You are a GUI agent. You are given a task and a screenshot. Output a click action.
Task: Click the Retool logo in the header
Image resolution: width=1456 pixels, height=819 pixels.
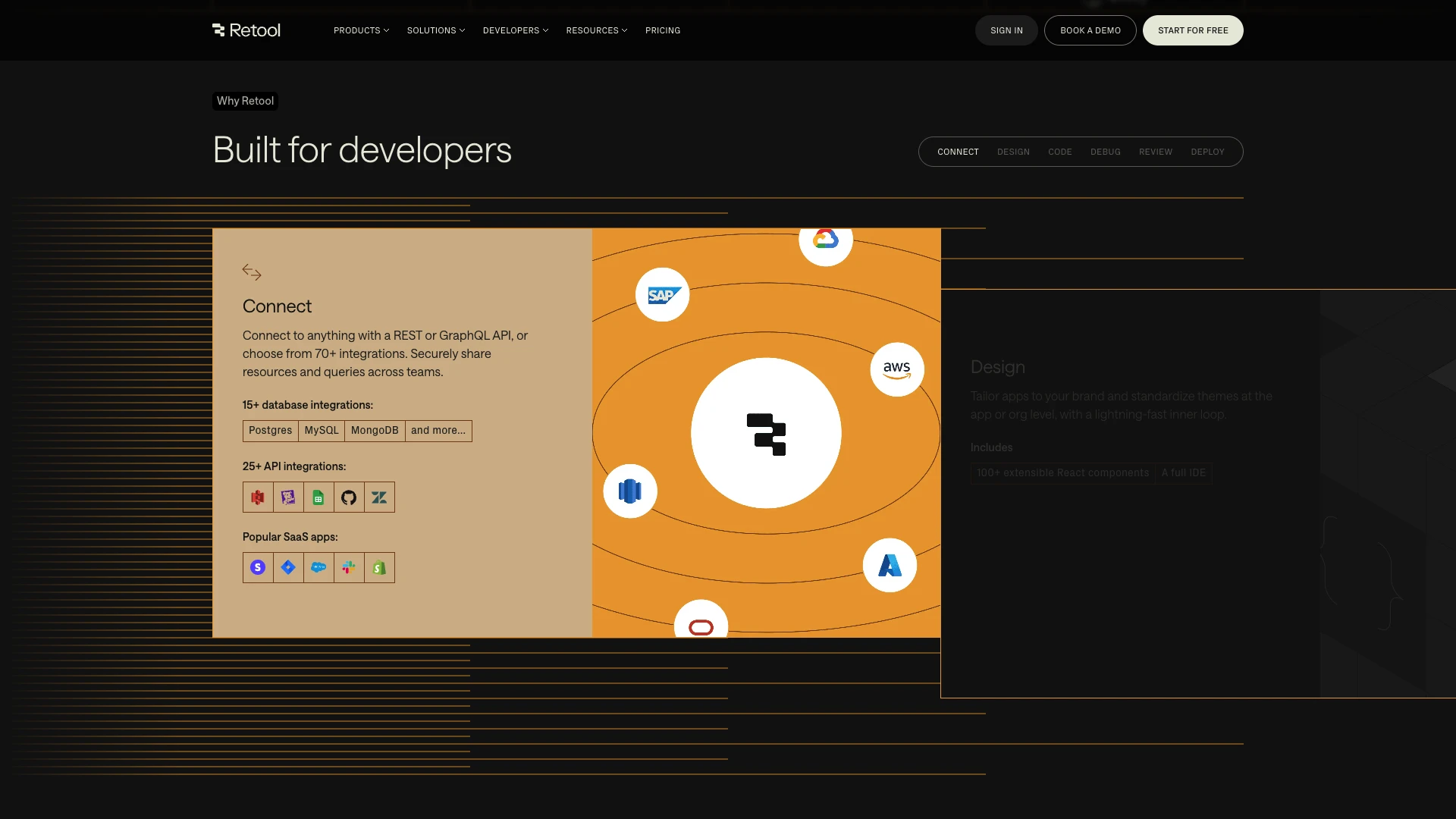(x=246, y=30)
